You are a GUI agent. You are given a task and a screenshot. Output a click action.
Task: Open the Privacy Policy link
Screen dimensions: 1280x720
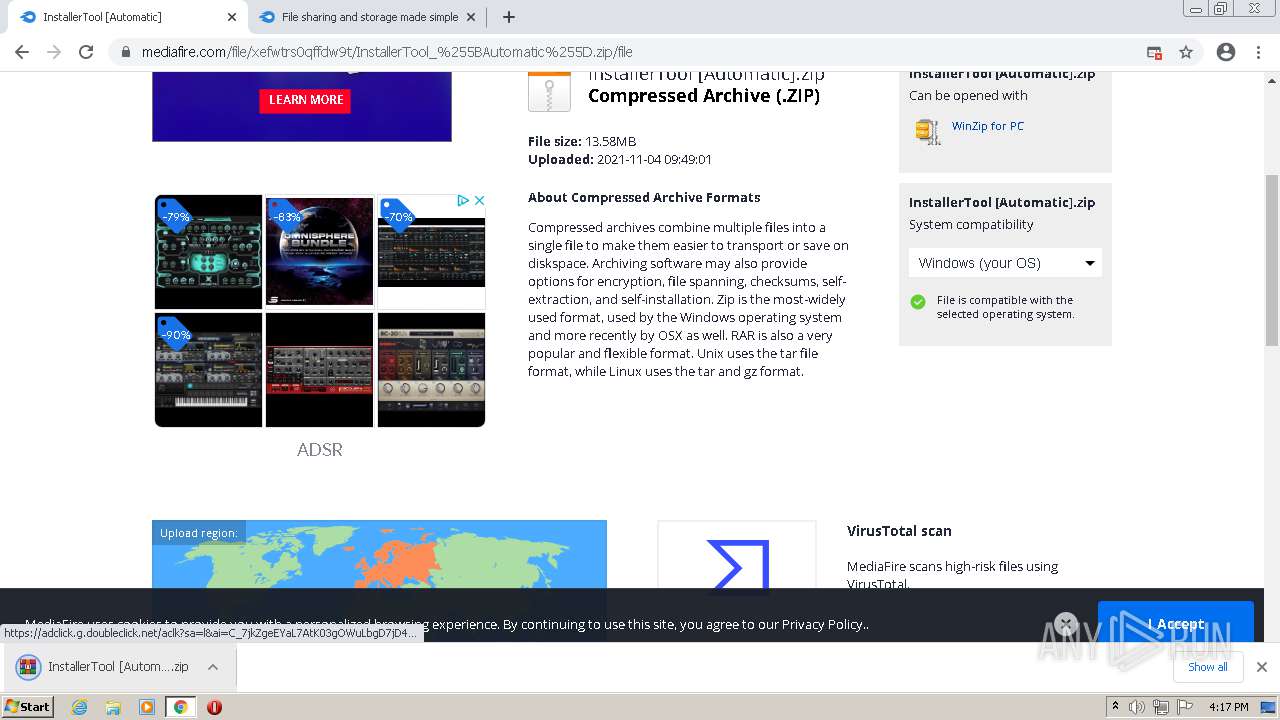(x=822, y=624)
